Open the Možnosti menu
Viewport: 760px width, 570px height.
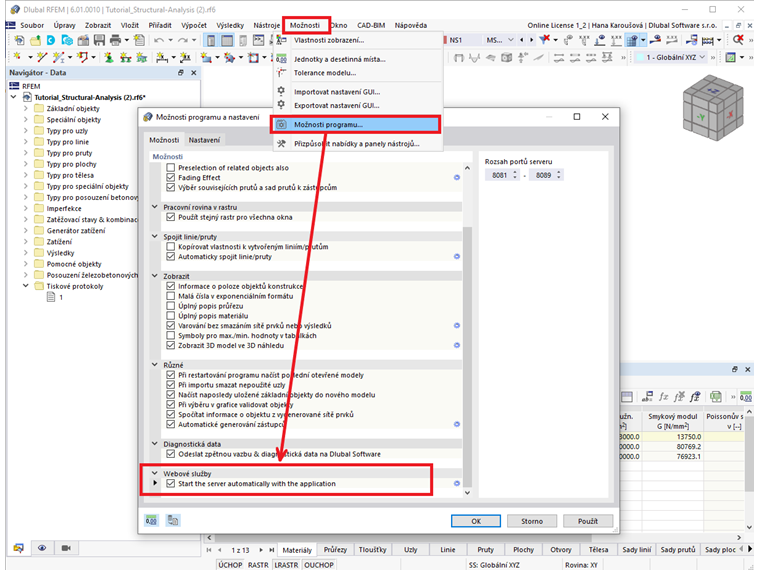tap(305, 25)
